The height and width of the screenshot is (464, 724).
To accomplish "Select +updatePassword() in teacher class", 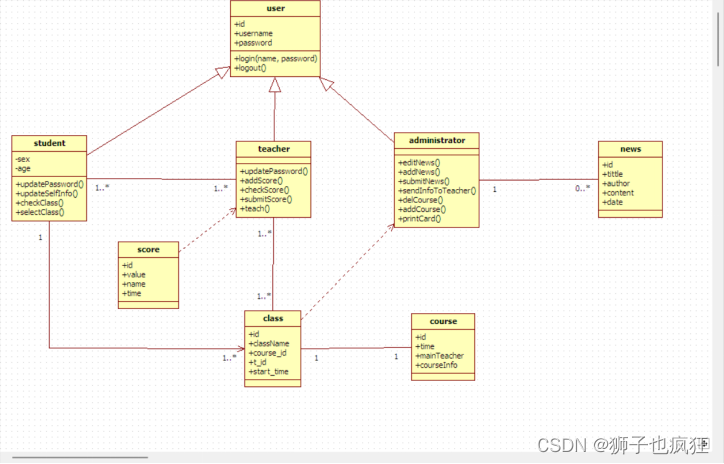I will tap(274, 171).
